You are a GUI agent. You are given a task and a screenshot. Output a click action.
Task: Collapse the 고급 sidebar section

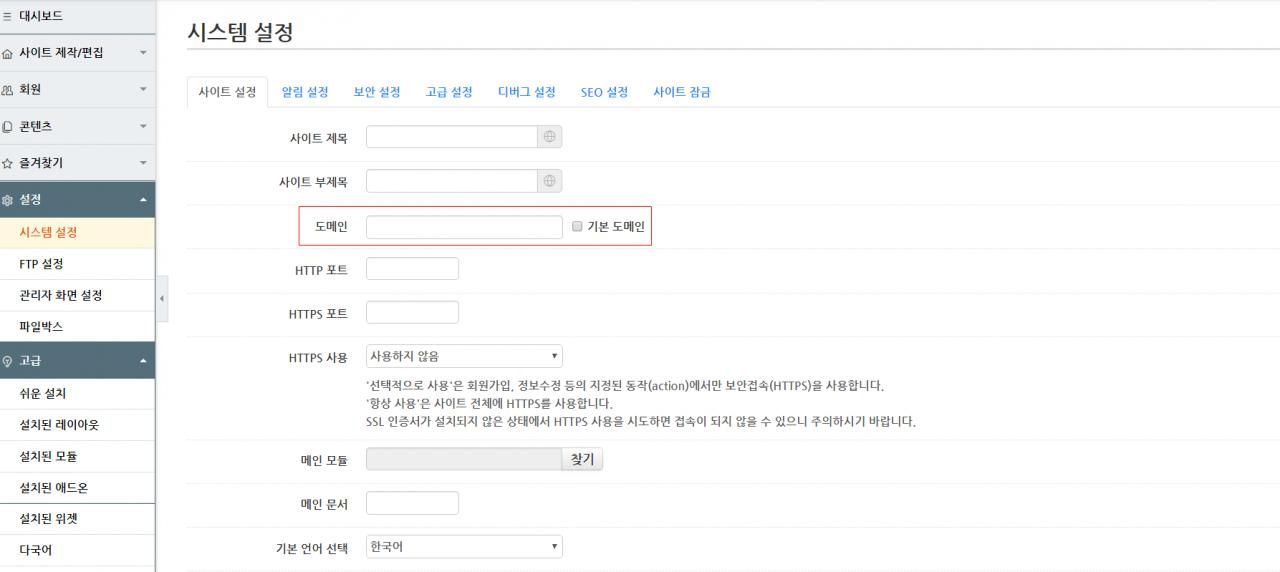tap(143, 360)
